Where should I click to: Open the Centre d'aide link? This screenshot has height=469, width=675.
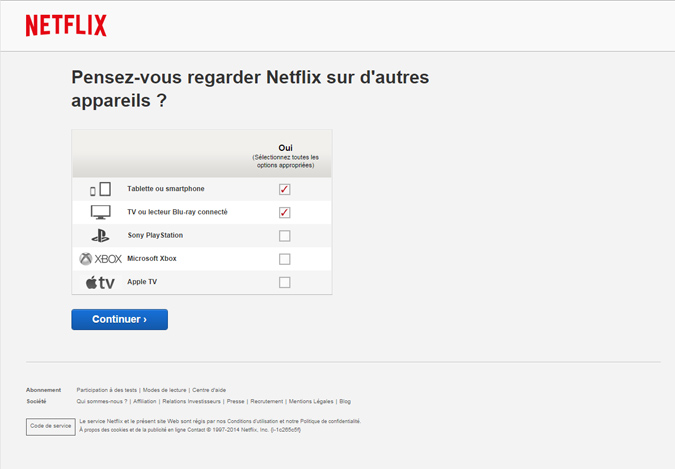coord(209,390)
